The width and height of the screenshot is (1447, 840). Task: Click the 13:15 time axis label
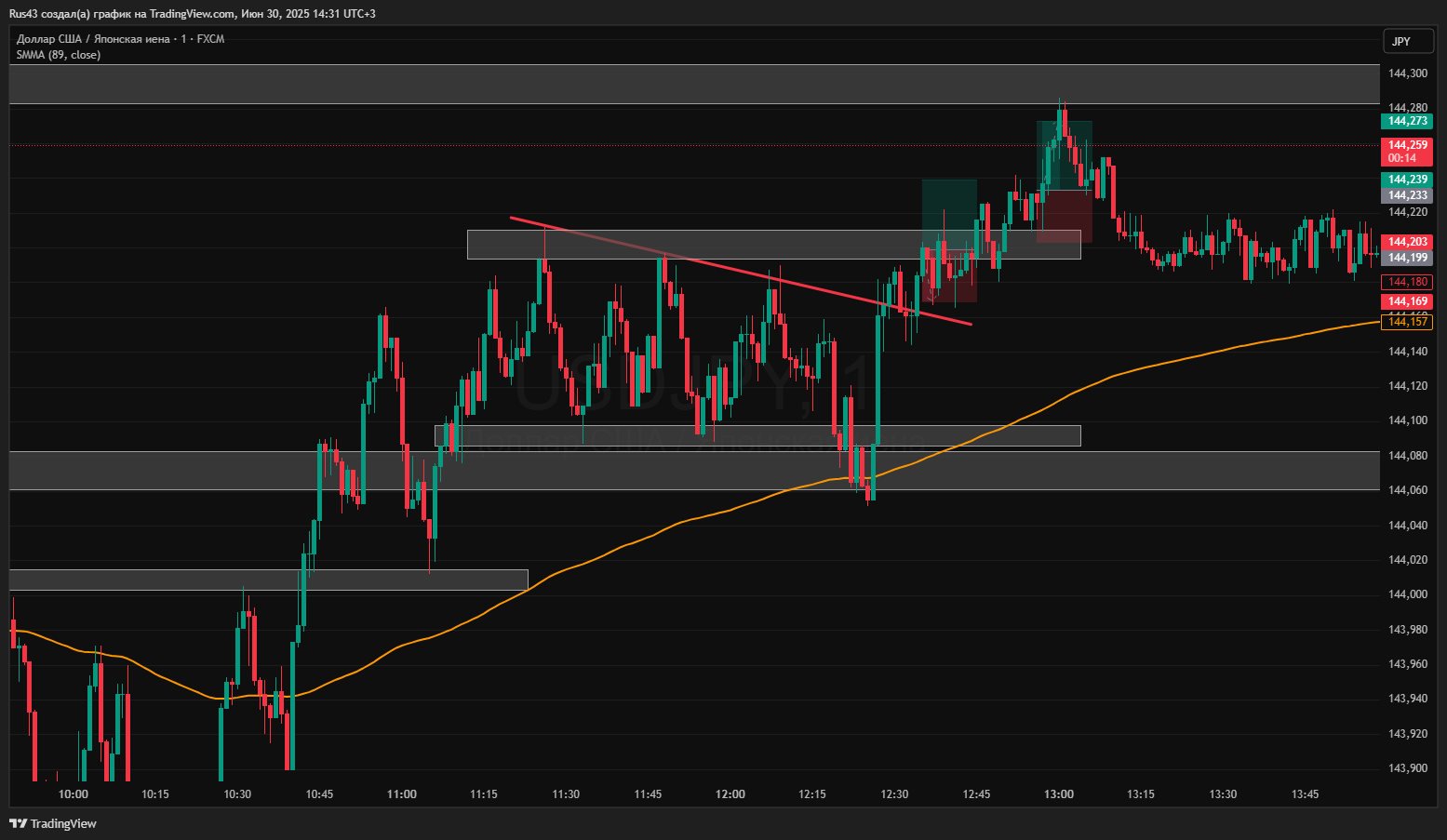[x=1141, y=794]
